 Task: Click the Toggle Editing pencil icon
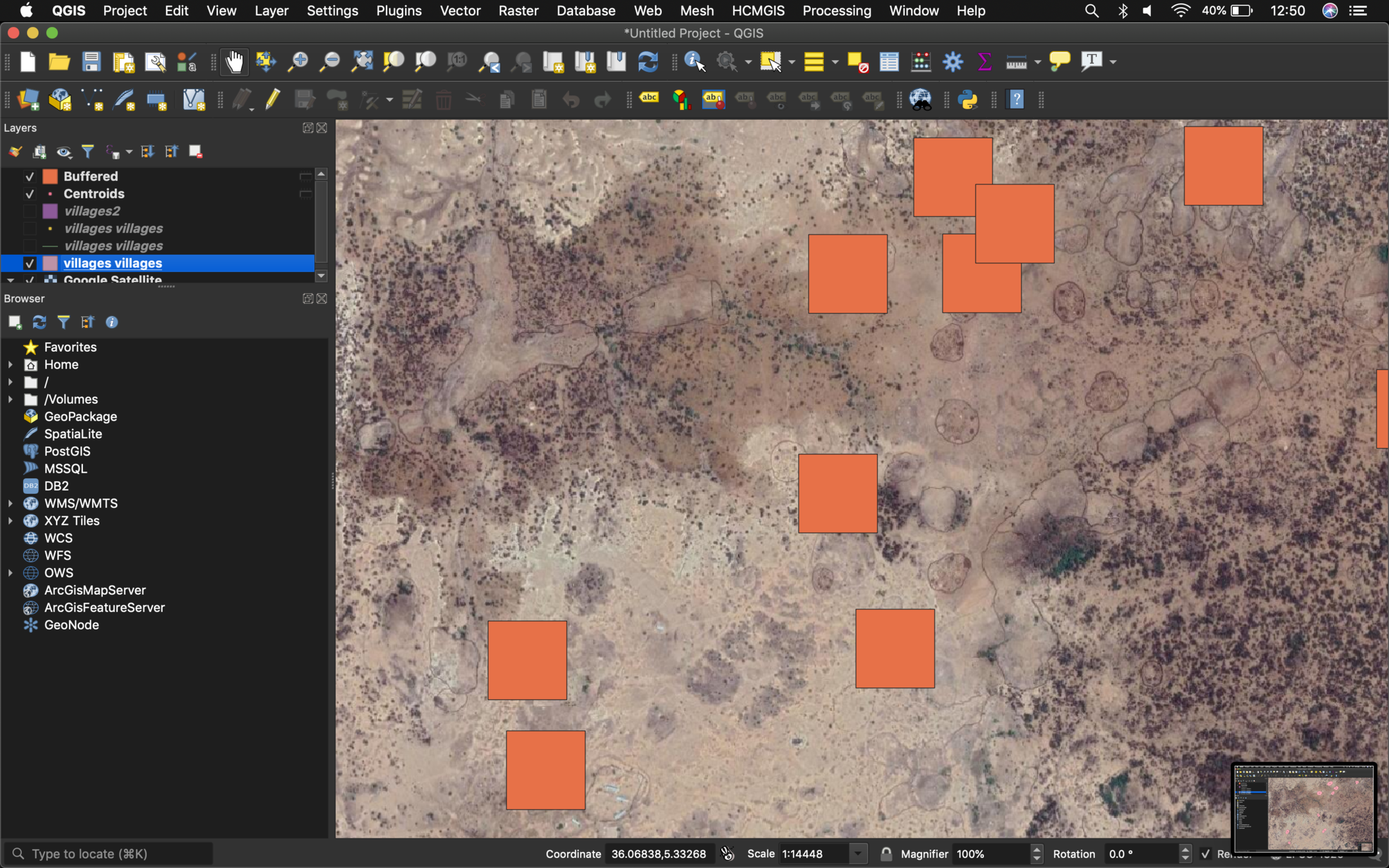[273, 100]
